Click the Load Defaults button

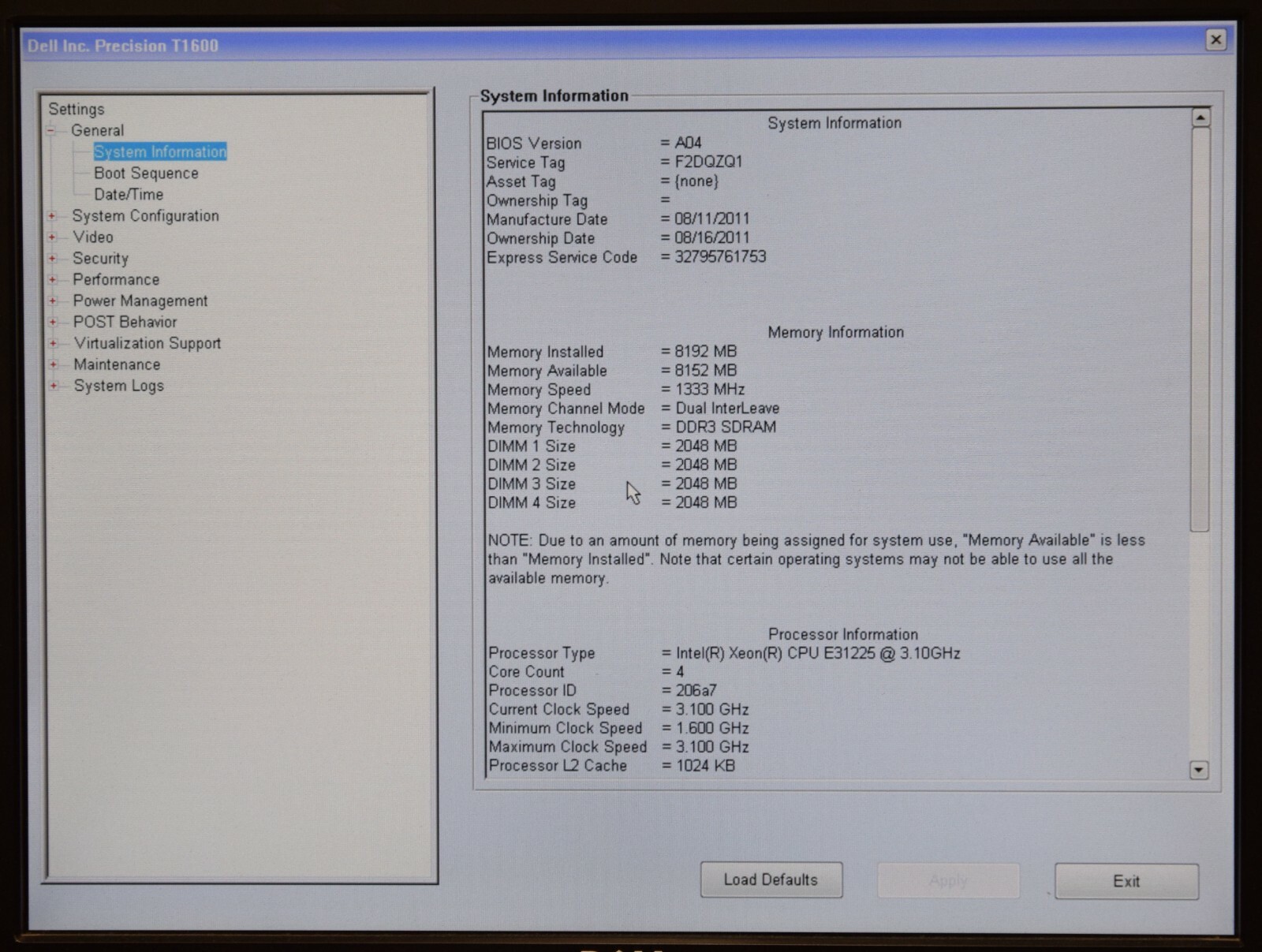tap(771, 880)
